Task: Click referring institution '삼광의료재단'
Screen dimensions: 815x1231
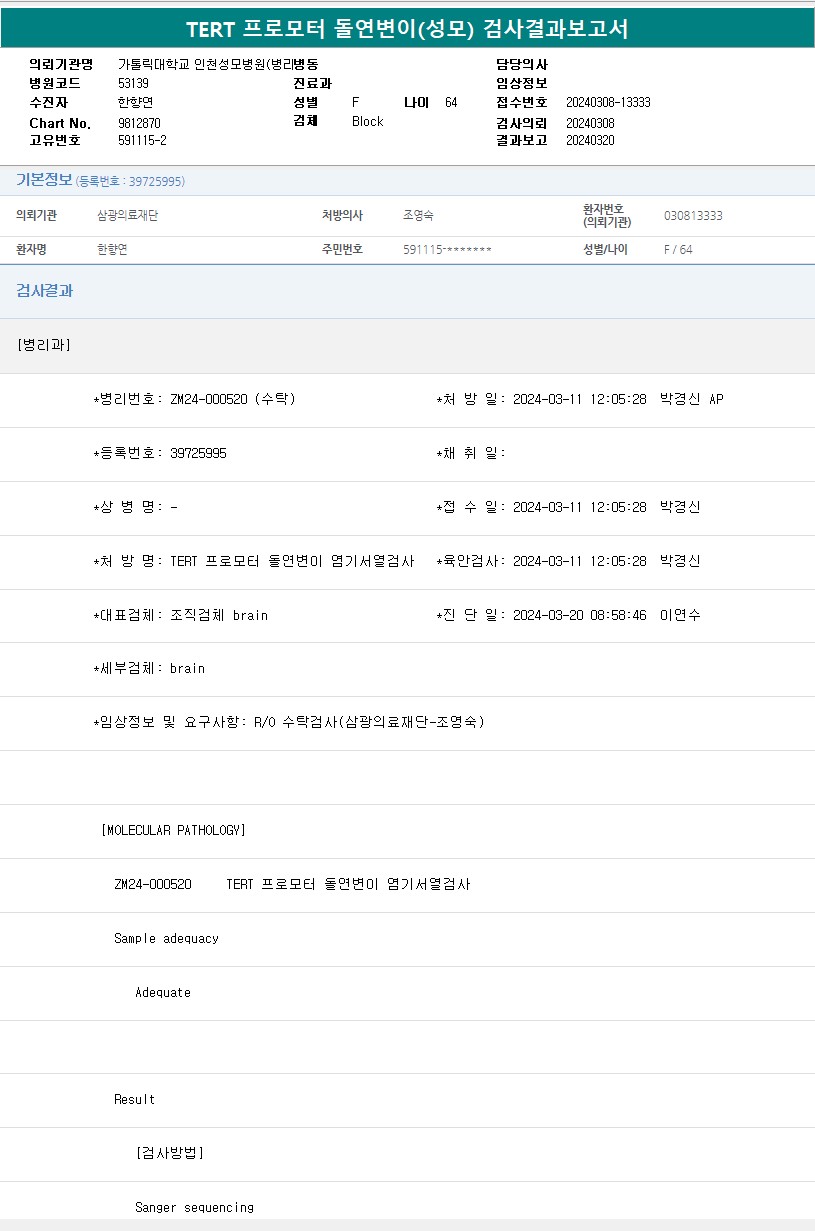Action: (x=127, y=215)
